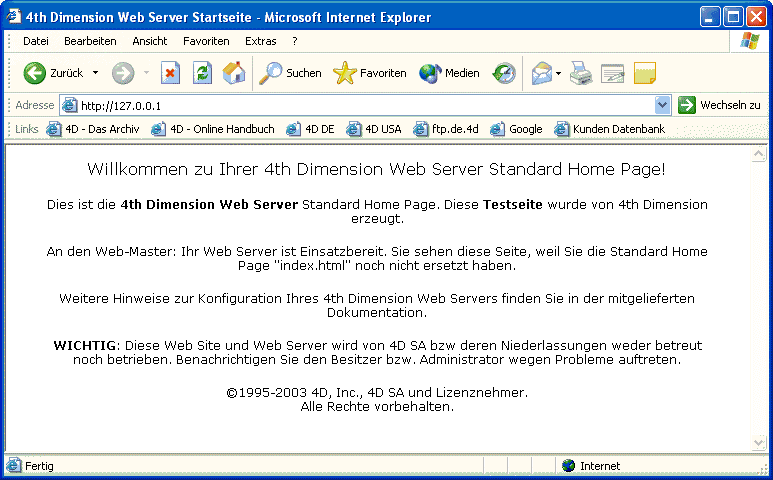The width and height of the screenshot is (773, 480).
Task: Expand the mail envelope dropdown
Action: pyautogui.click(x=558, y=73)
